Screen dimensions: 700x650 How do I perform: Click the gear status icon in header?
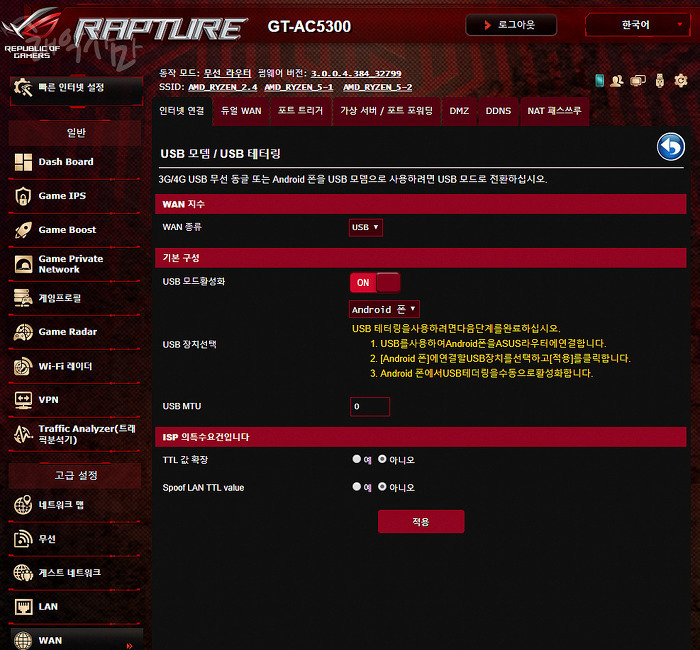(x=681, y=81)
